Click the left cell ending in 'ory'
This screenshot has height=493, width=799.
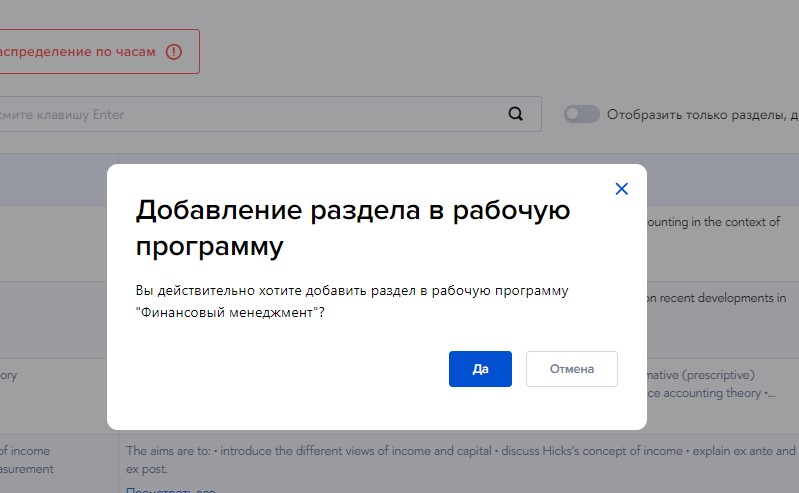click(x=8, y=376)
